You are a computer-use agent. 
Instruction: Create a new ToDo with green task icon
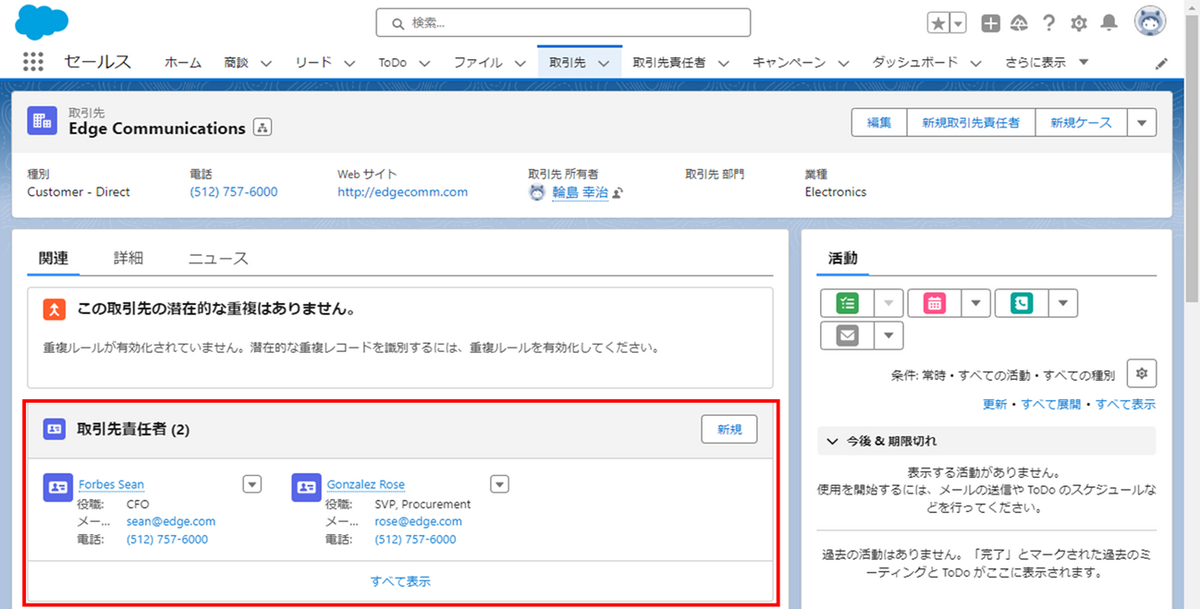pyautogui.click(x=846, y=303)
